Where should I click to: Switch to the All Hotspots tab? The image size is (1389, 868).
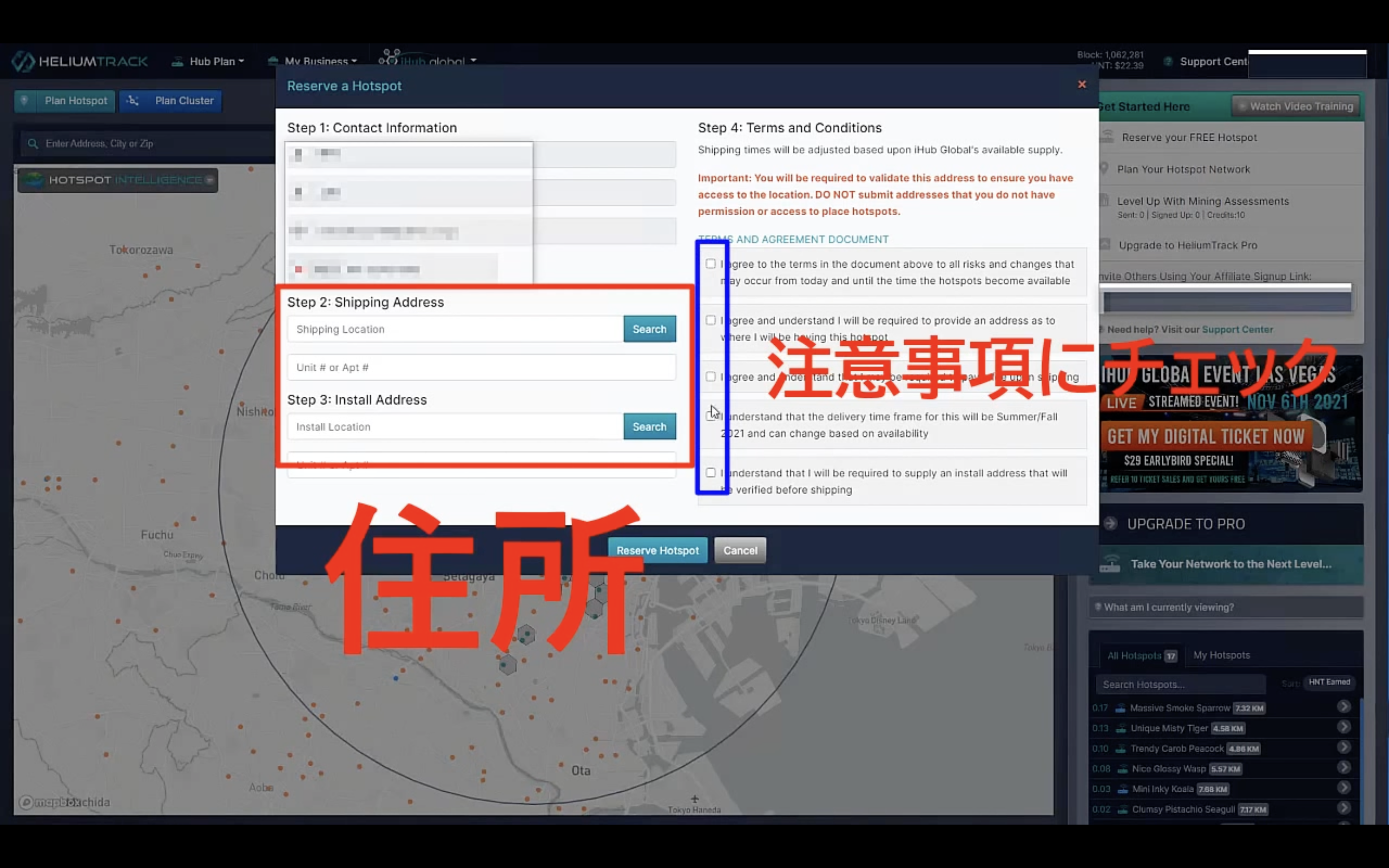tap(1142, 656)
